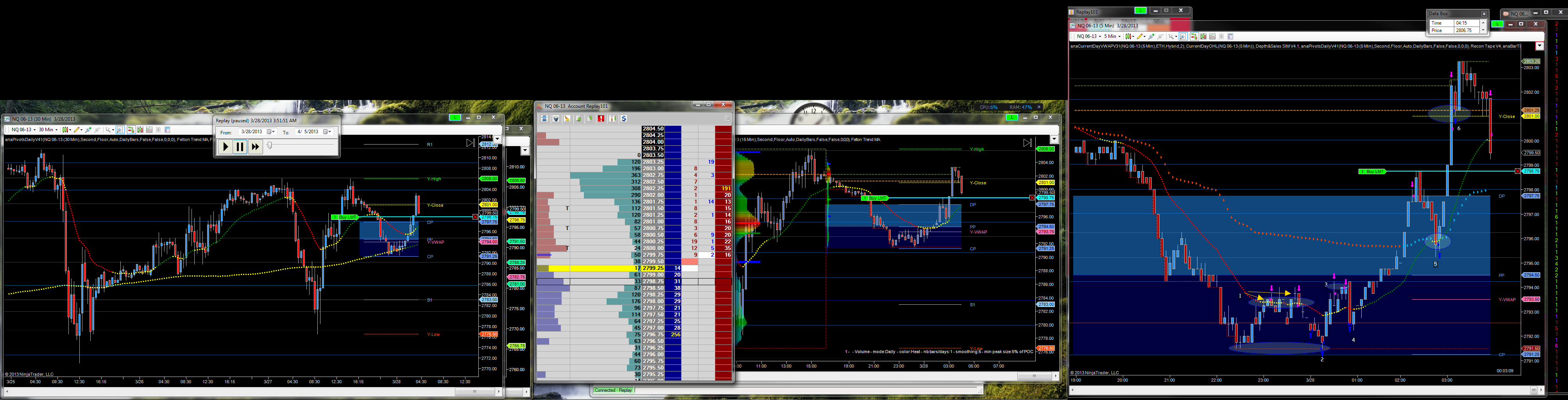Start replay with the play button
Screen dimensions: 1568x400
tap(225, 147)
